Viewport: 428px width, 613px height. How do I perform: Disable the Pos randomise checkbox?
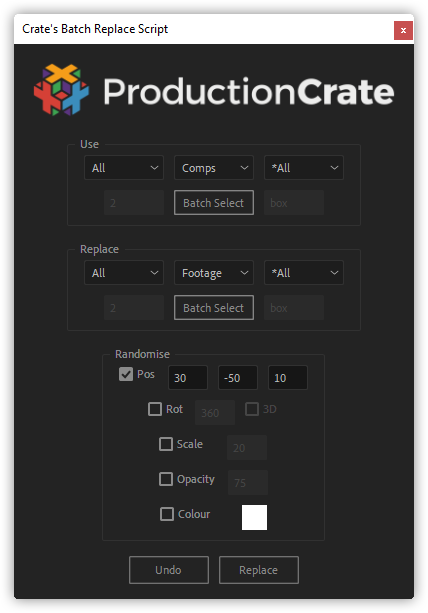(126, 374)
